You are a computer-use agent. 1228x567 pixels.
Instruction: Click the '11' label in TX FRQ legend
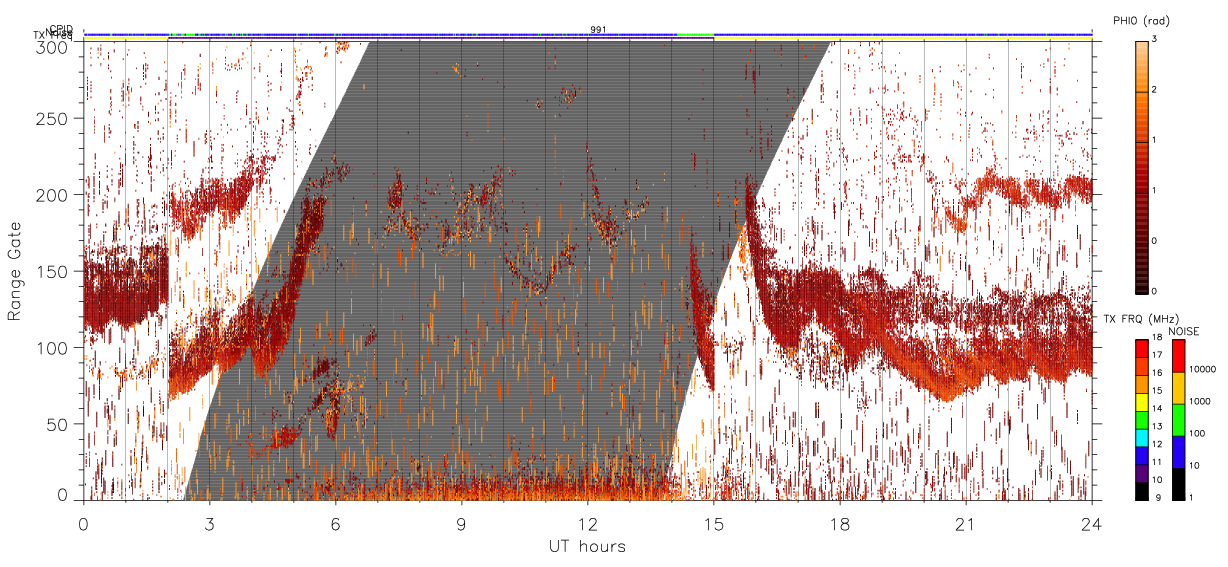click(1156, 462)
